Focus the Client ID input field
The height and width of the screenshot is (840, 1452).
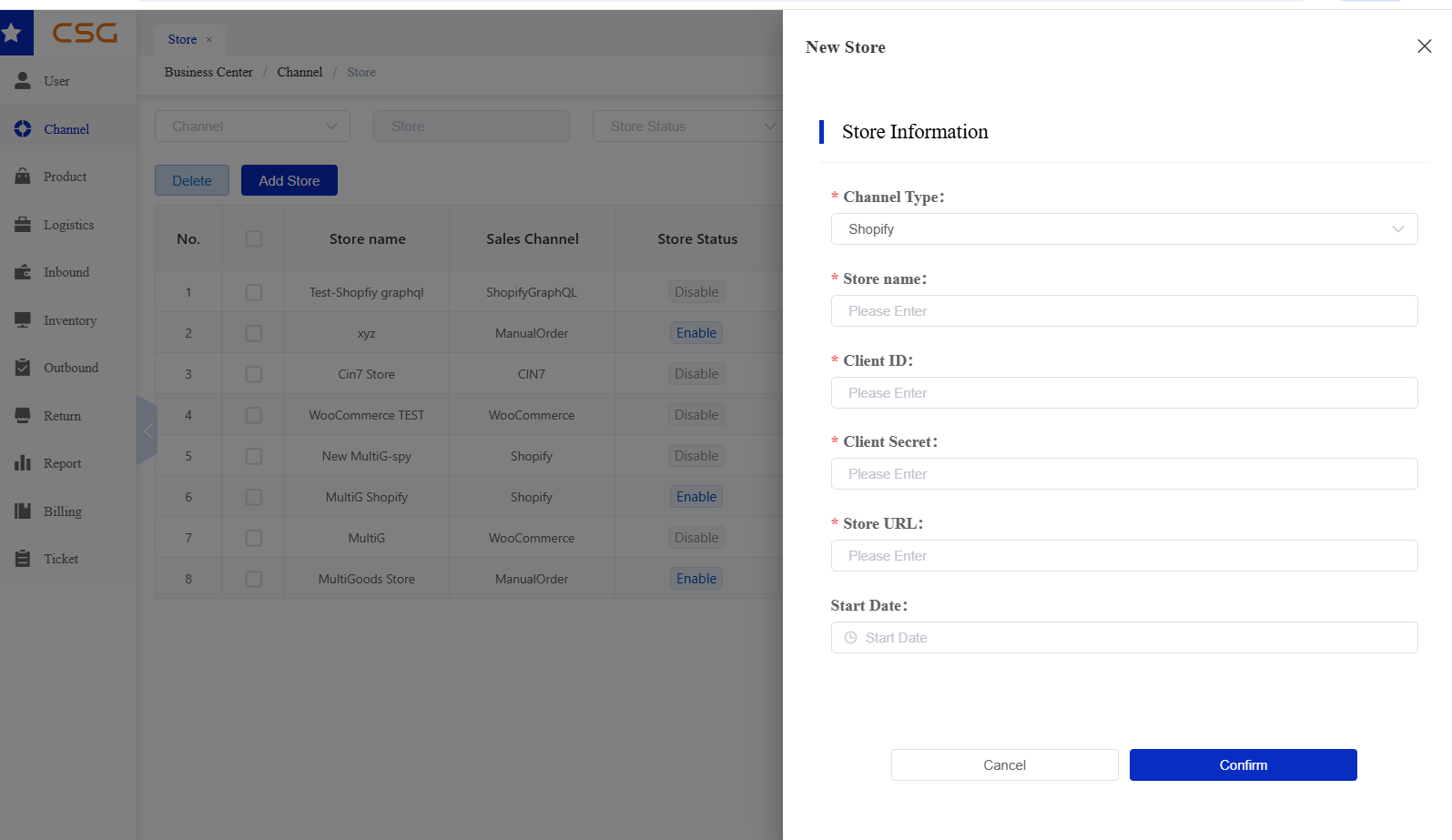1124,393
